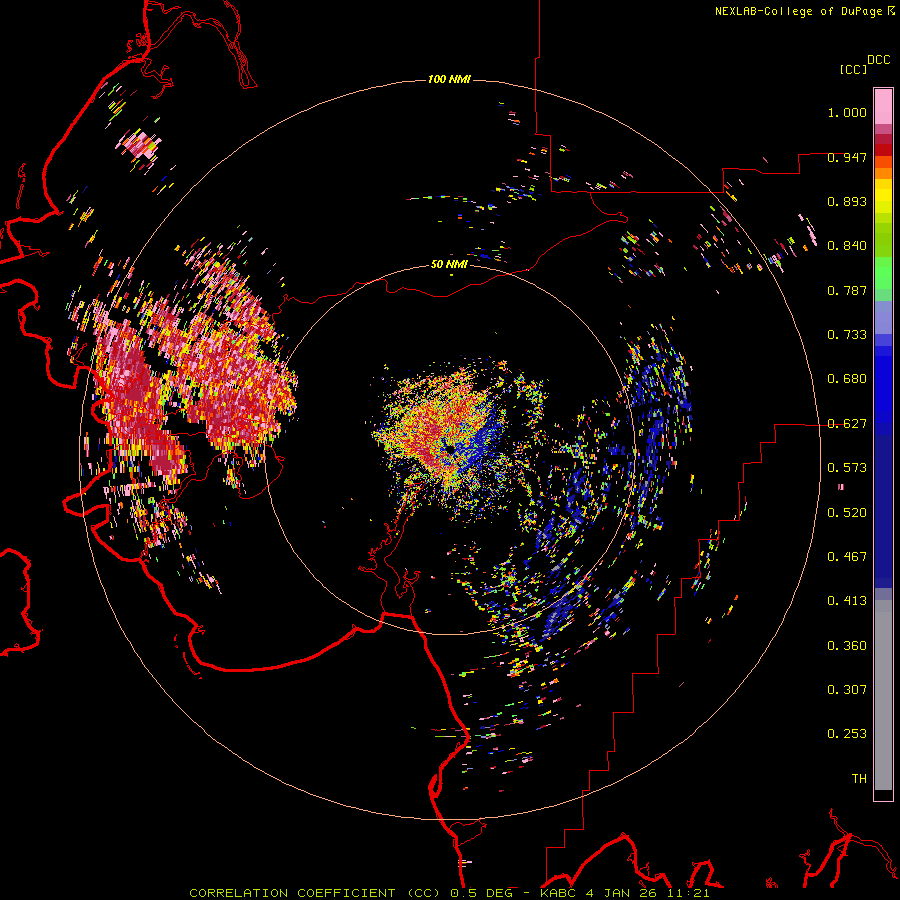Viewport: 900px width, 900px height.
Task: Click the 0.627 scale value
Action: point(847,424)
